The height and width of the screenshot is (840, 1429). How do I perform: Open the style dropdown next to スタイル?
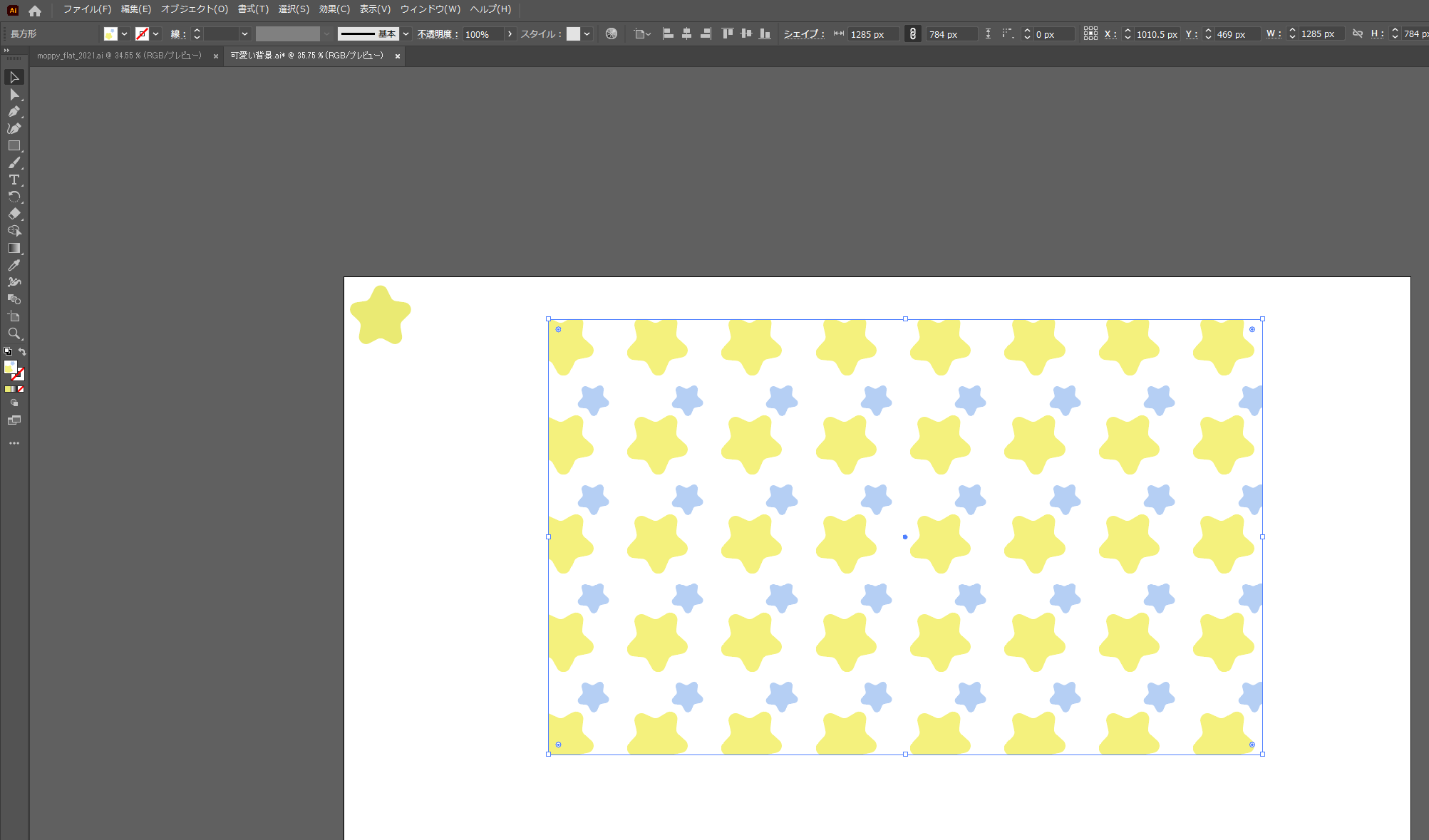586,33
